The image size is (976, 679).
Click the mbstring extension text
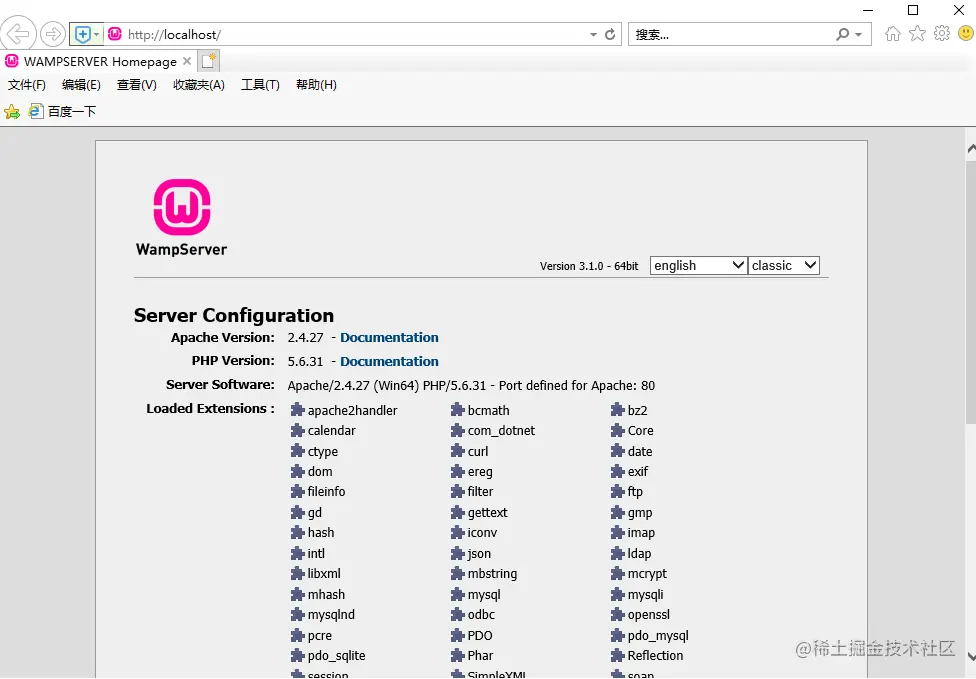tap(492, 574)
